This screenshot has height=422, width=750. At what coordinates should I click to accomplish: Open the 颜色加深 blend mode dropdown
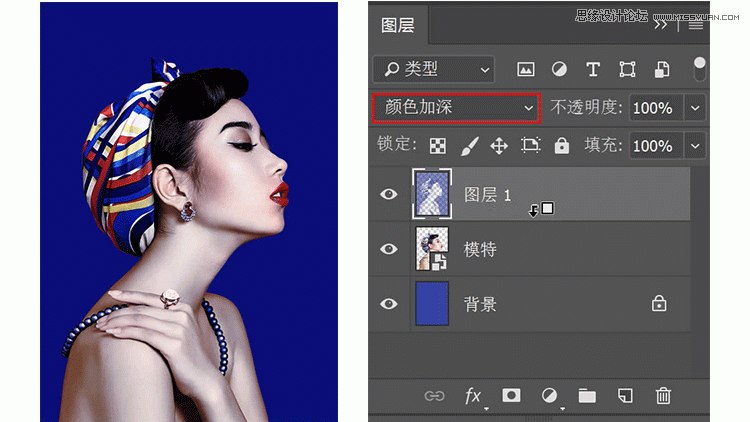coord(455,107)
